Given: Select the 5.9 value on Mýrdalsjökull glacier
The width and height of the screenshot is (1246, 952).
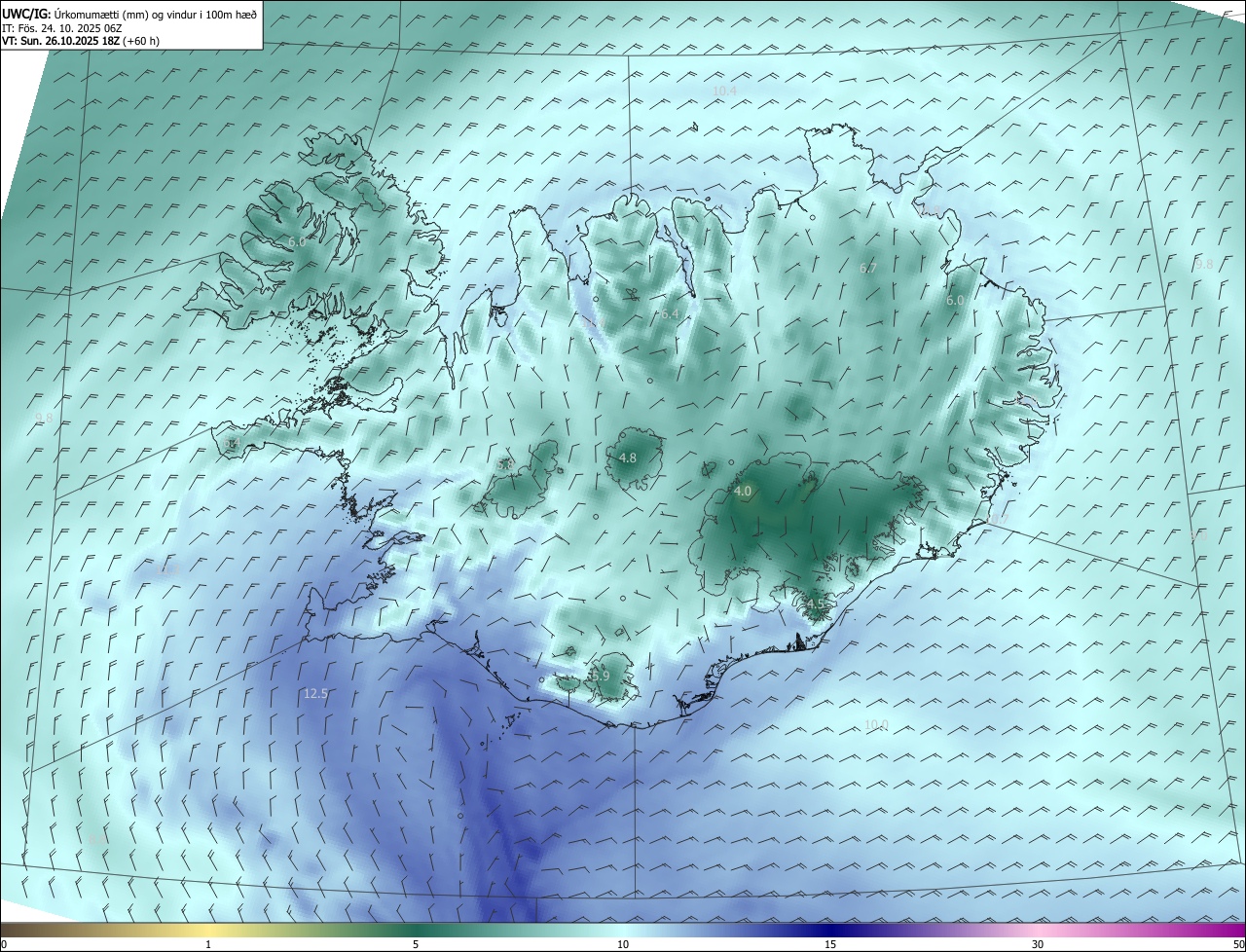Looking at the screenshot, I should coord(601,676).
